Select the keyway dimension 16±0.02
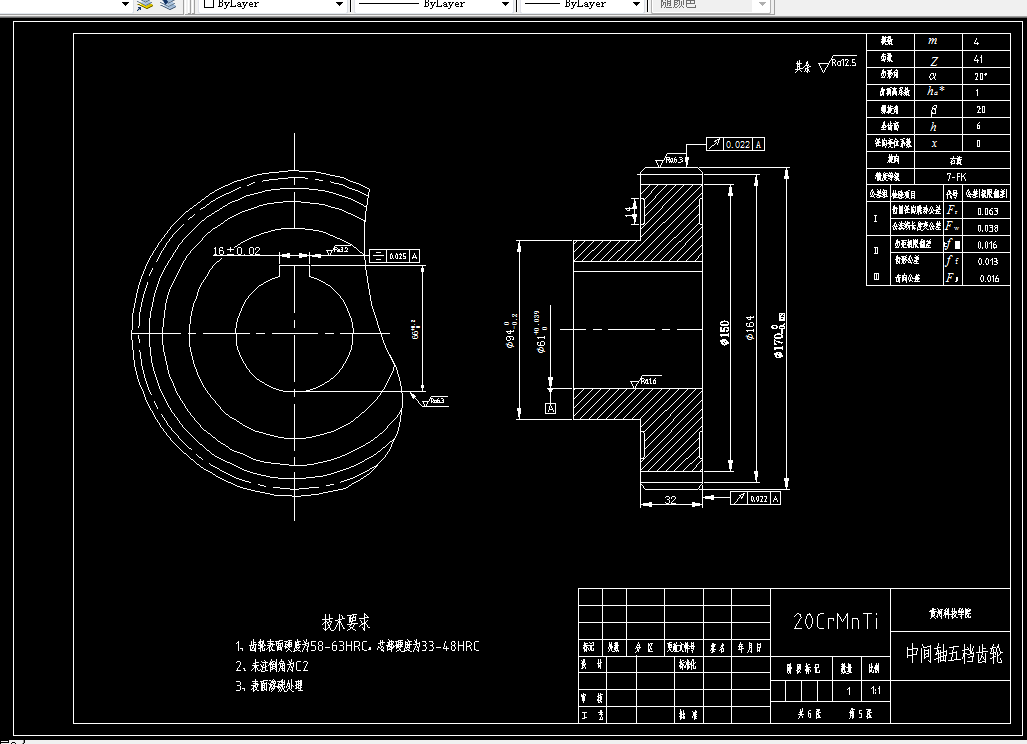This screenshot has width=1027, height=744. pyautogui.click(x=236, y=251)
